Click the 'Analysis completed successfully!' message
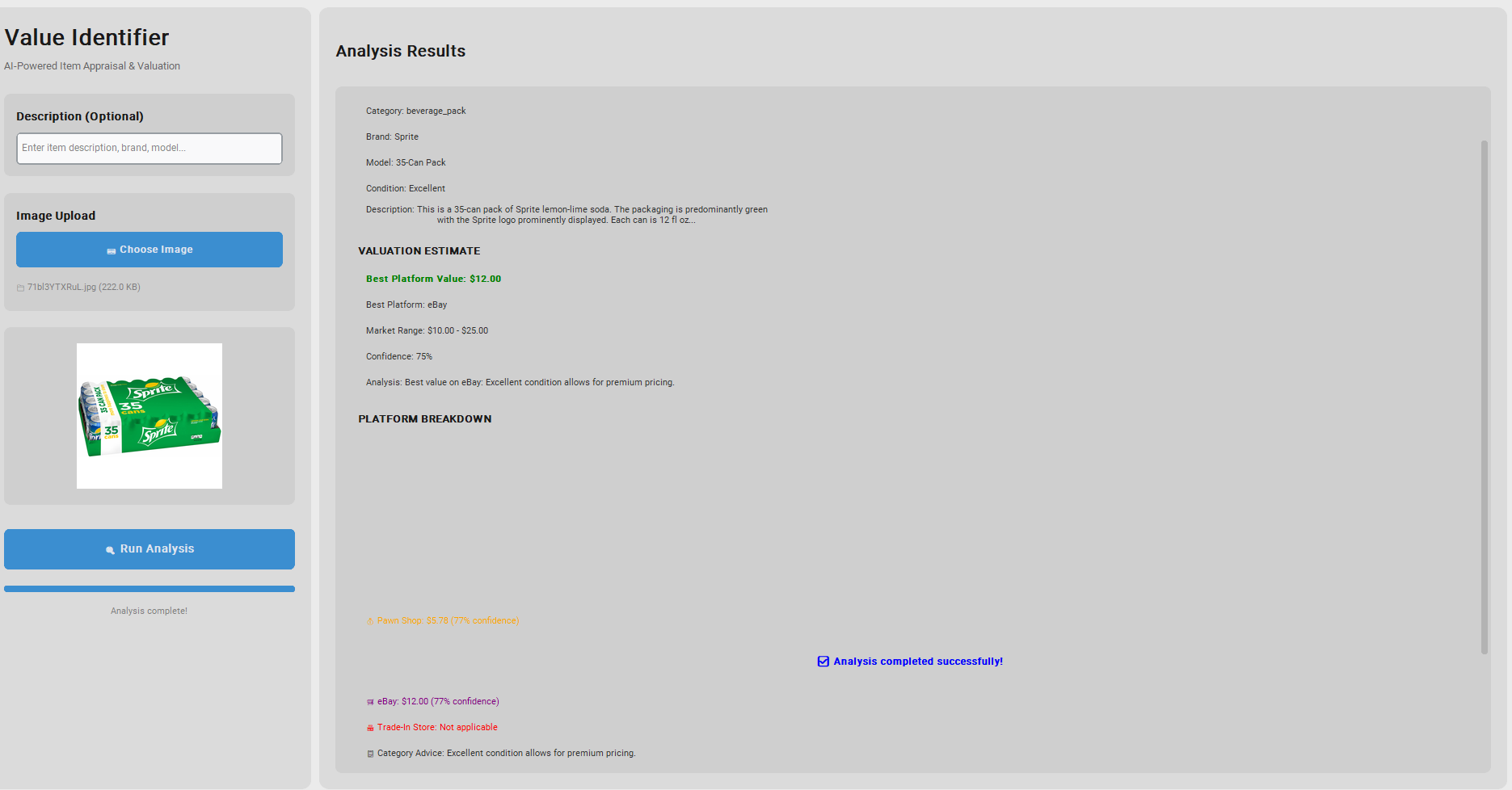 [918, 662]
